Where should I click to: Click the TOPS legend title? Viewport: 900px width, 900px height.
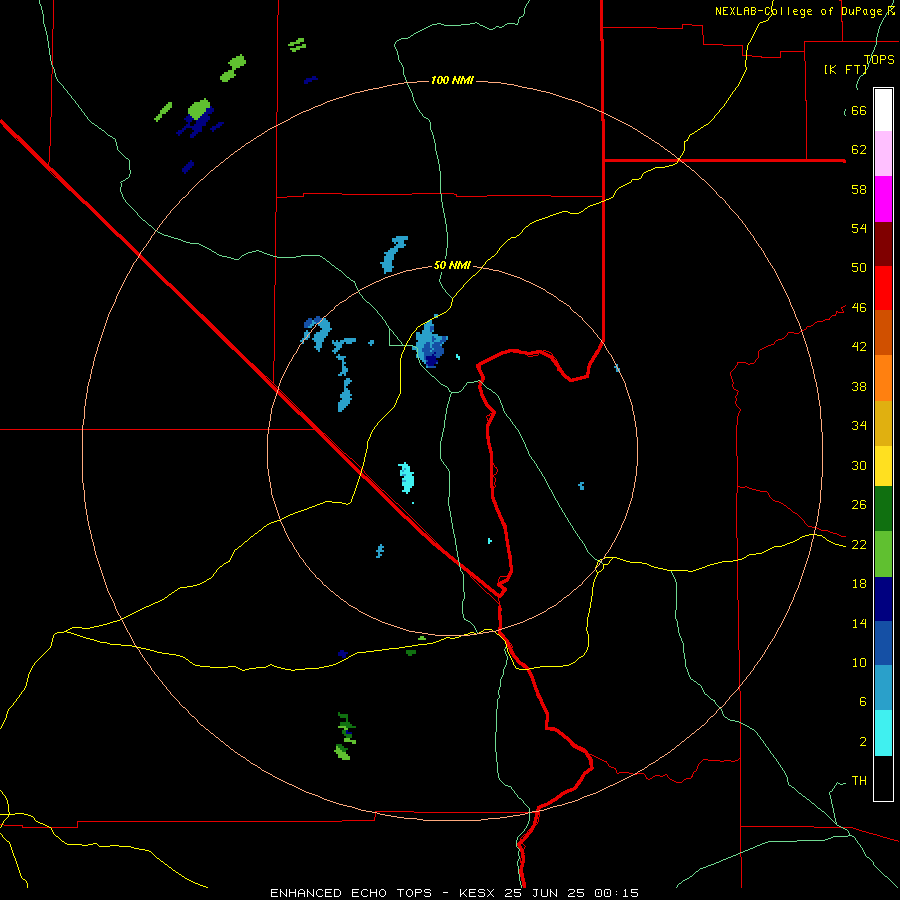click(879, 59)
